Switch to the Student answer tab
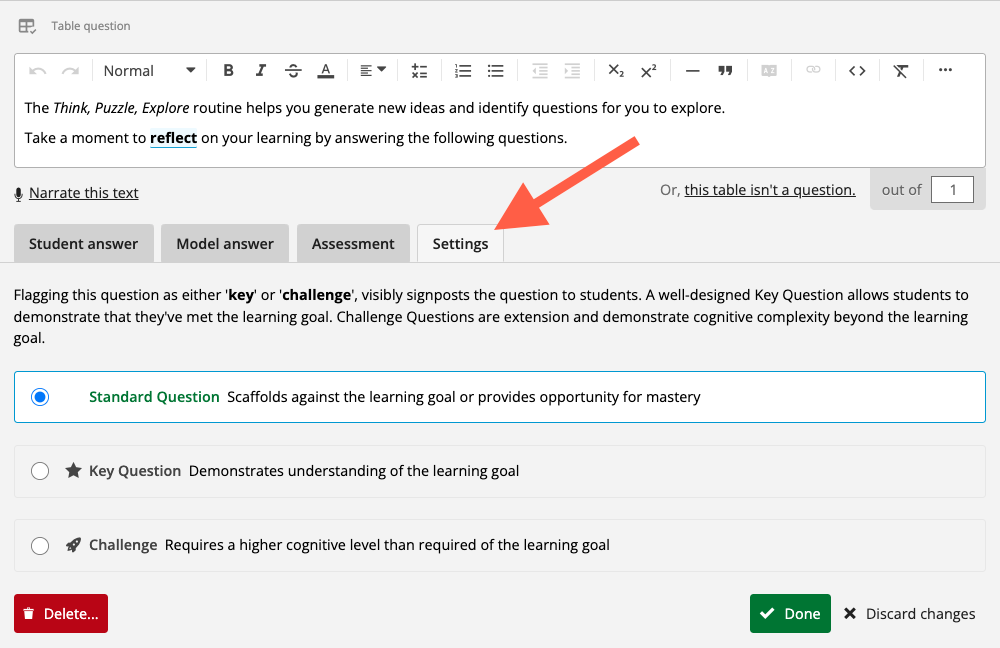 [x=84, y=244]
